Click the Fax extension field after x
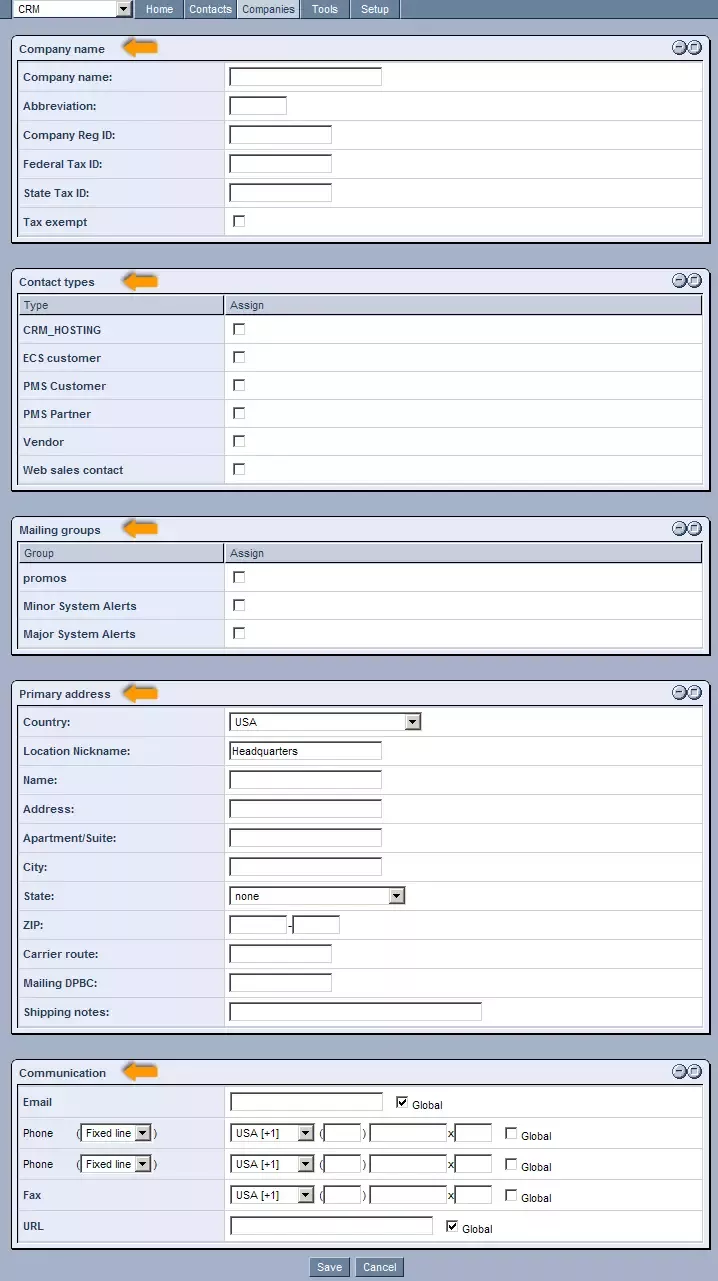Image resolution: width=718 pixels, height=1281 pixels. [x=473, y=1195]
